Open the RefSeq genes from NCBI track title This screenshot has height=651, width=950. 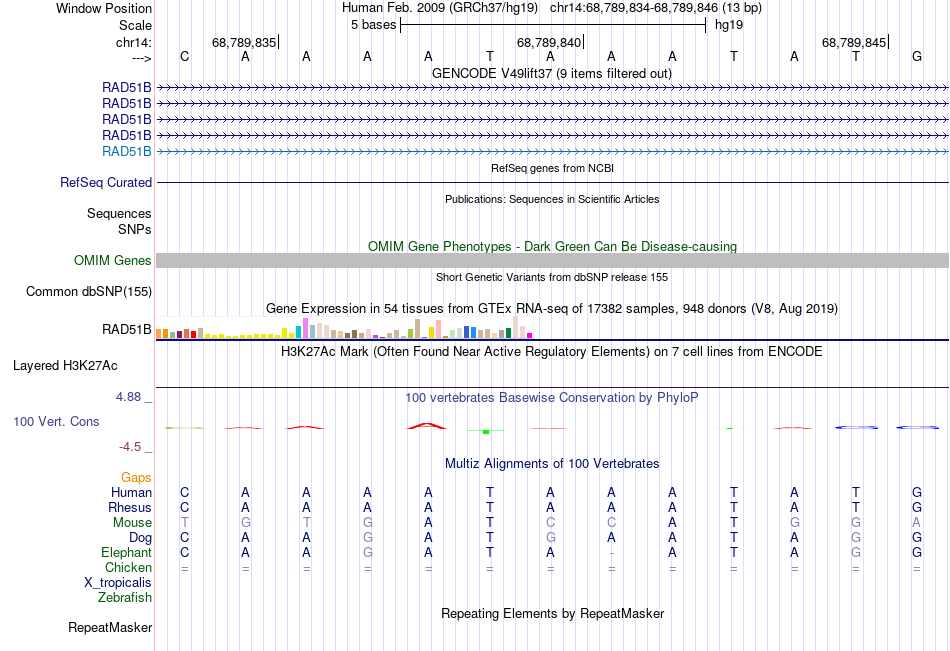[552, 168]
